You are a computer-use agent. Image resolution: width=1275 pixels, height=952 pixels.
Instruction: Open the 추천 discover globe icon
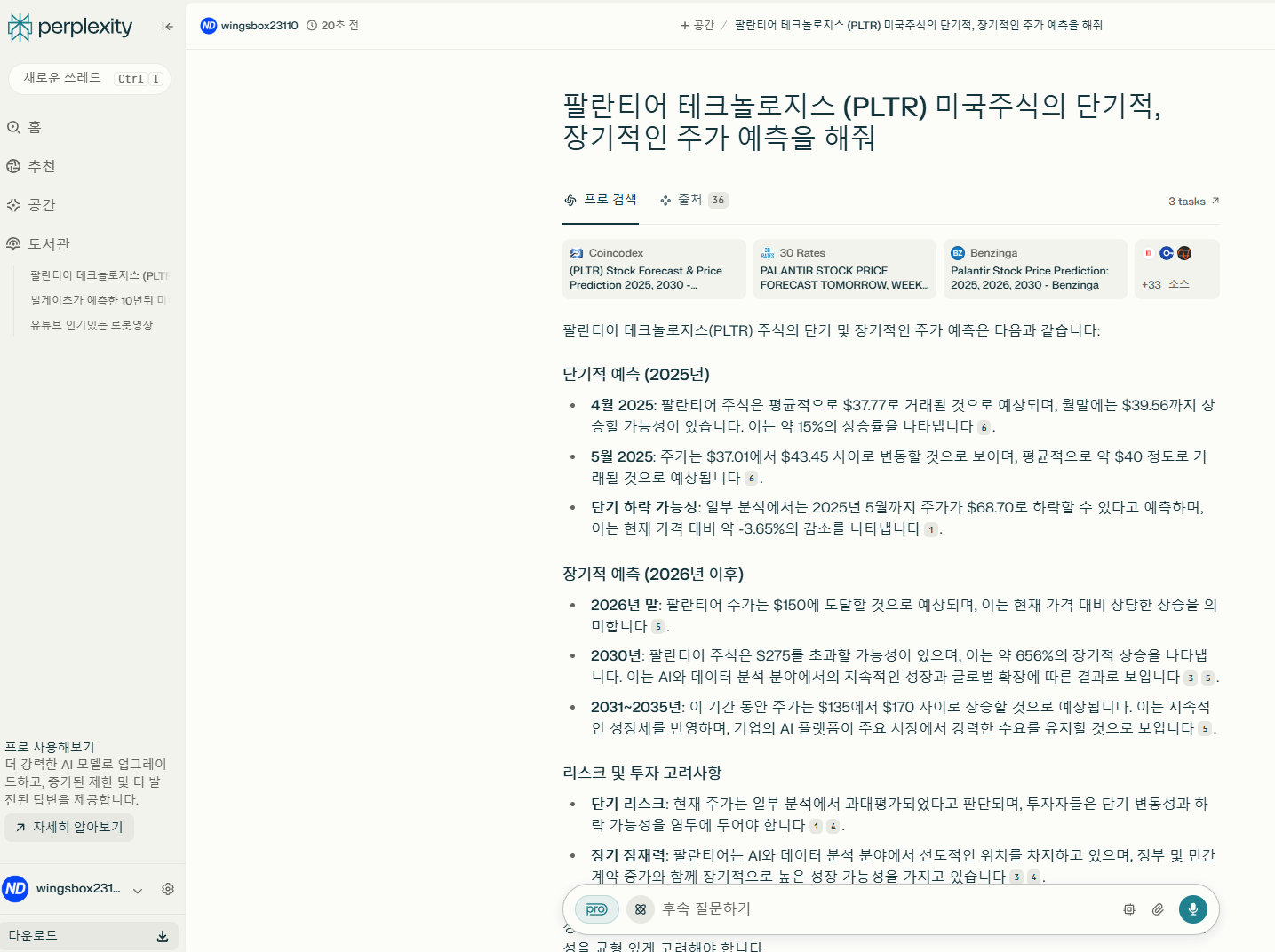tap(13, 166)
